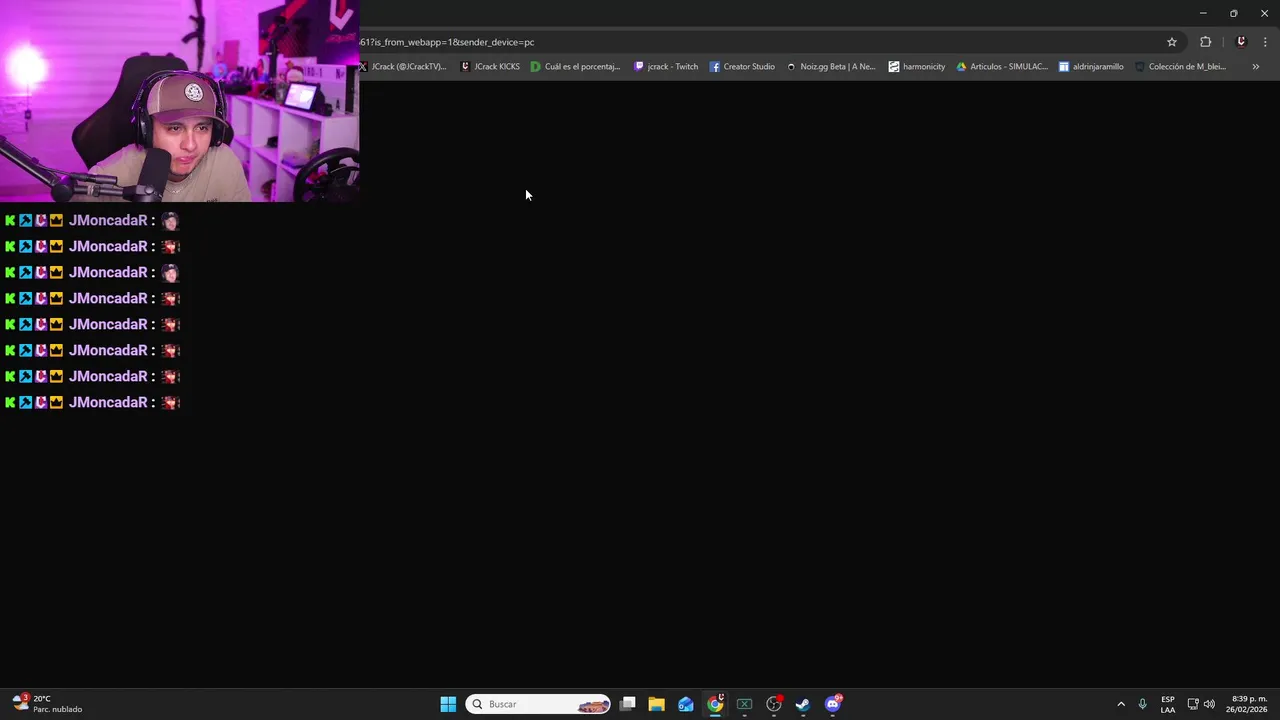Open the network status tray icon
Screen dimensions: 1280x720
point(1193,704)
